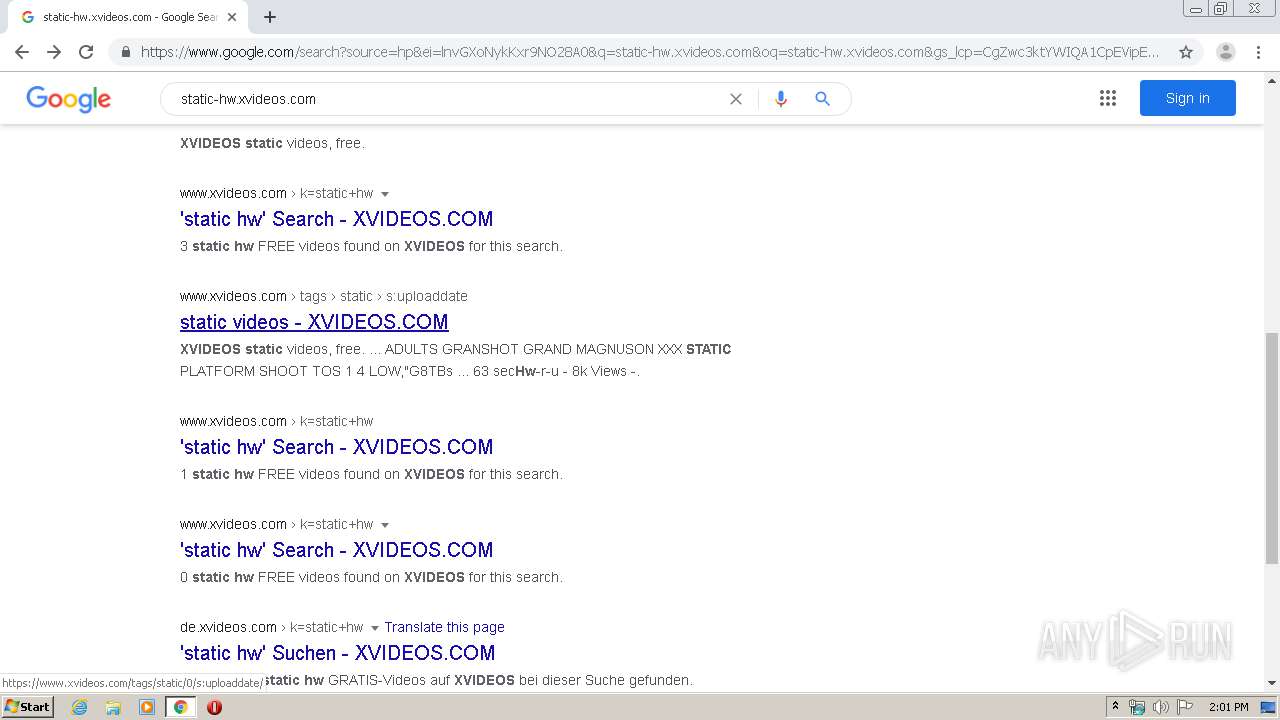The image size is (1280, 720).
Task: View site security padlock info
Action: pyautogui.click(x=125, y=52)
